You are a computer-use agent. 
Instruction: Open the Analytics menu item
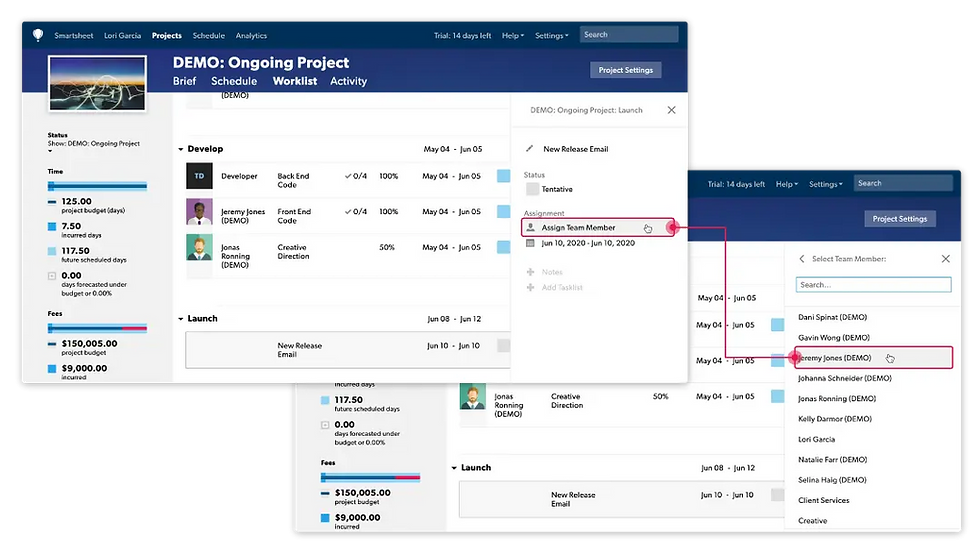251,36
